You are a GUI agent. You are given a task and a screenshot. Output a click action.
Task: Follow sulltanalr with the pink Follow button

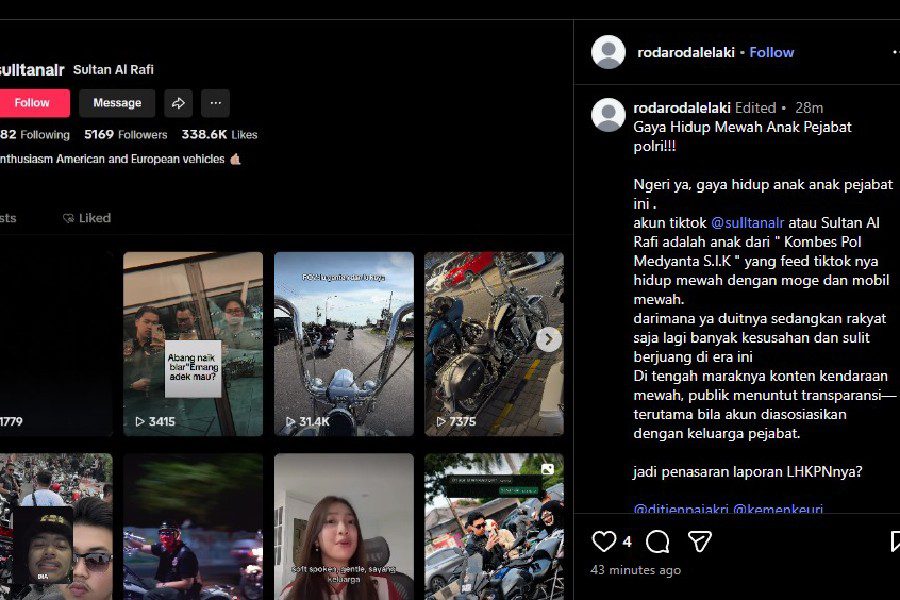click(35, 102)
